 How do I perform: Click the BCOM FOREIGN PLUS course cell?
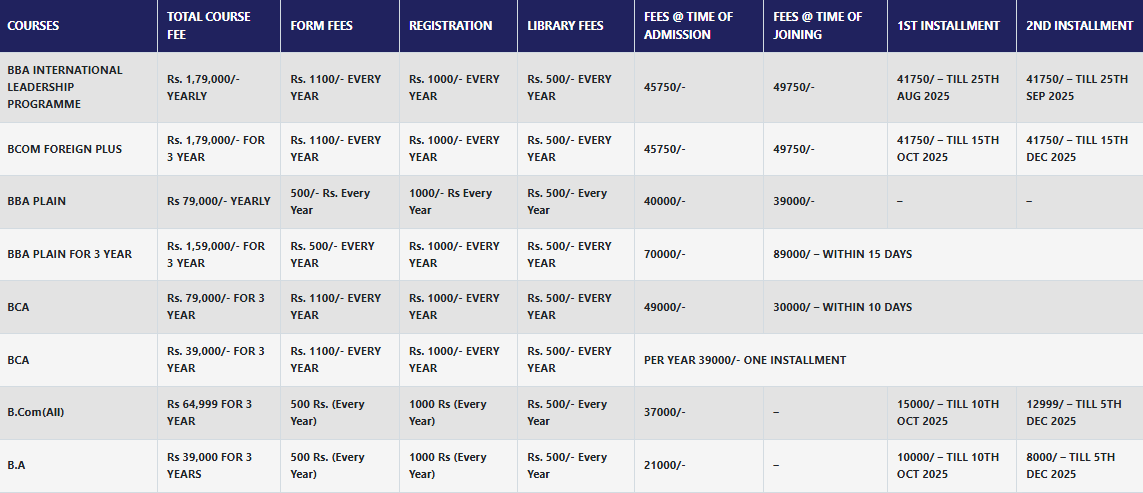[x=78, y=149]
